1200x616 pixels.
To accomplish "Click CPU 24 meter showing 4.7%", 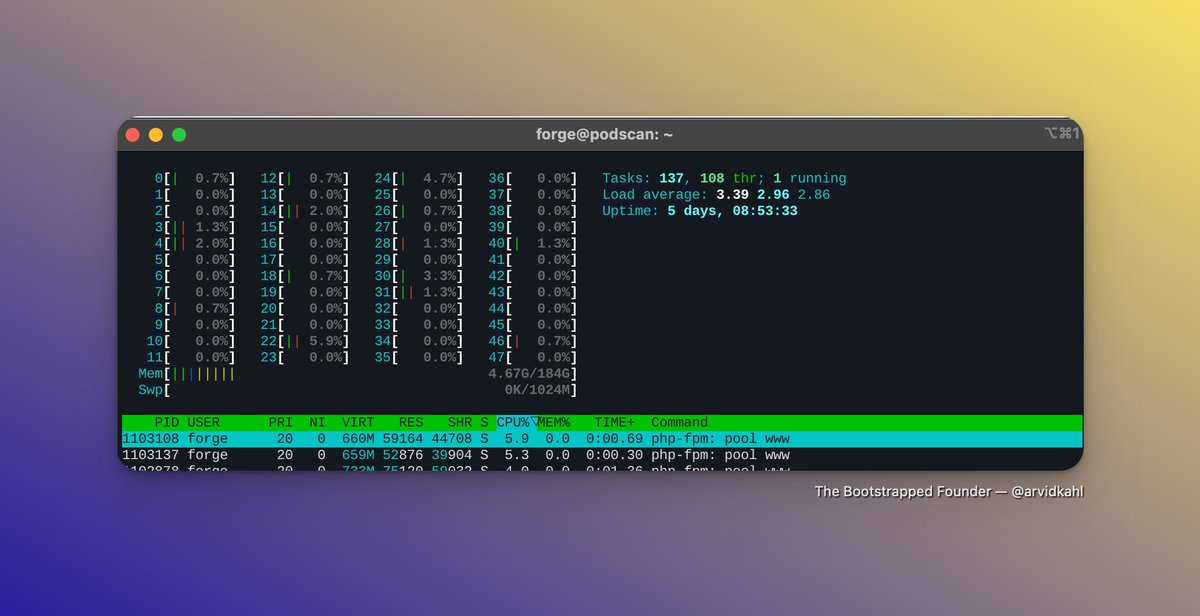I will [418, 178].
